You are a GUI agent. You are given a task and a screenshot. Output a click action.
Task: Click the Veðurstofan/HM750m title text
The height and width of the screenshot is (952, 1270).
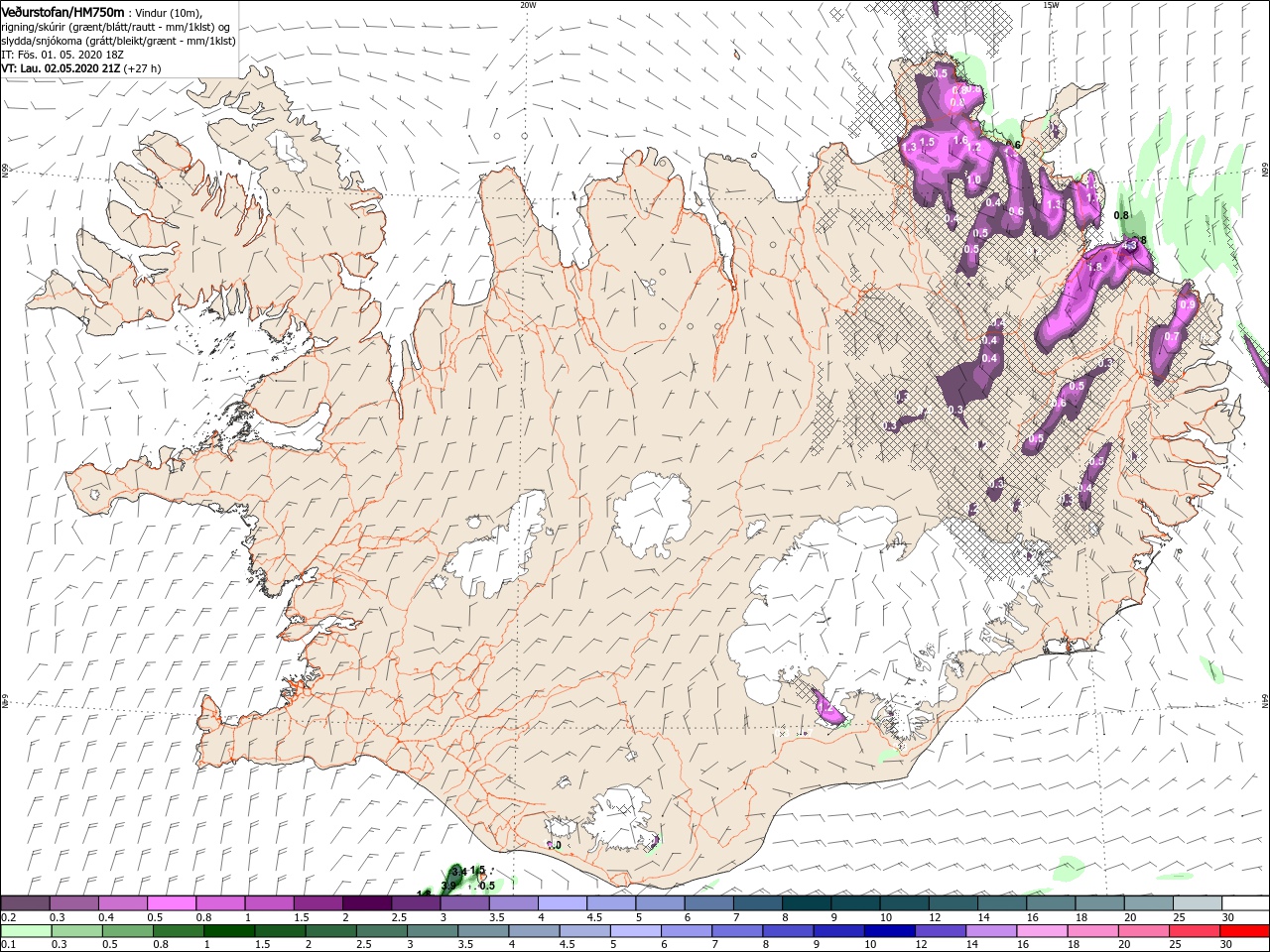(x=63, y=12)
